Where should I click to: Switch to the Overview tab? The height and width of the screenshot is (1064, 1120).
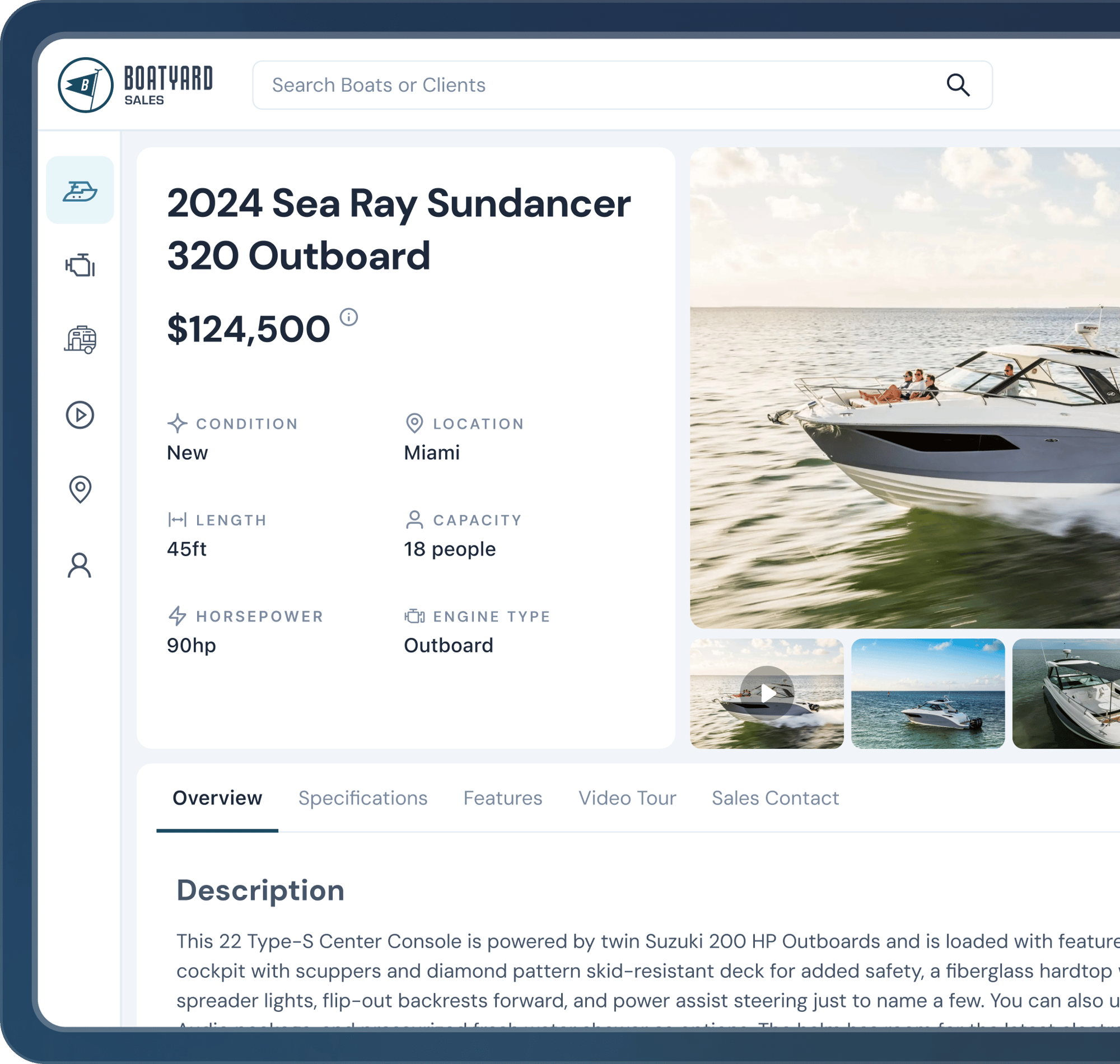click(217, 798)
